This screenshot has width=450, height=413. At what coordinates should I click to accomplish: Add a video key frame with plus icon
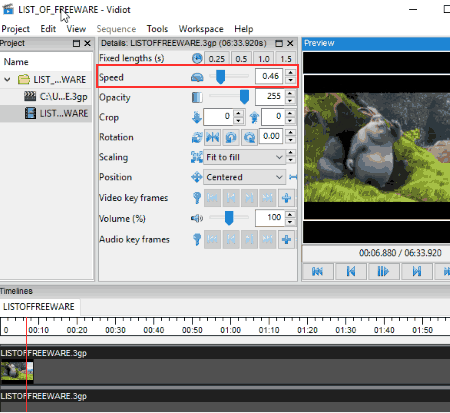coord(286,198)
